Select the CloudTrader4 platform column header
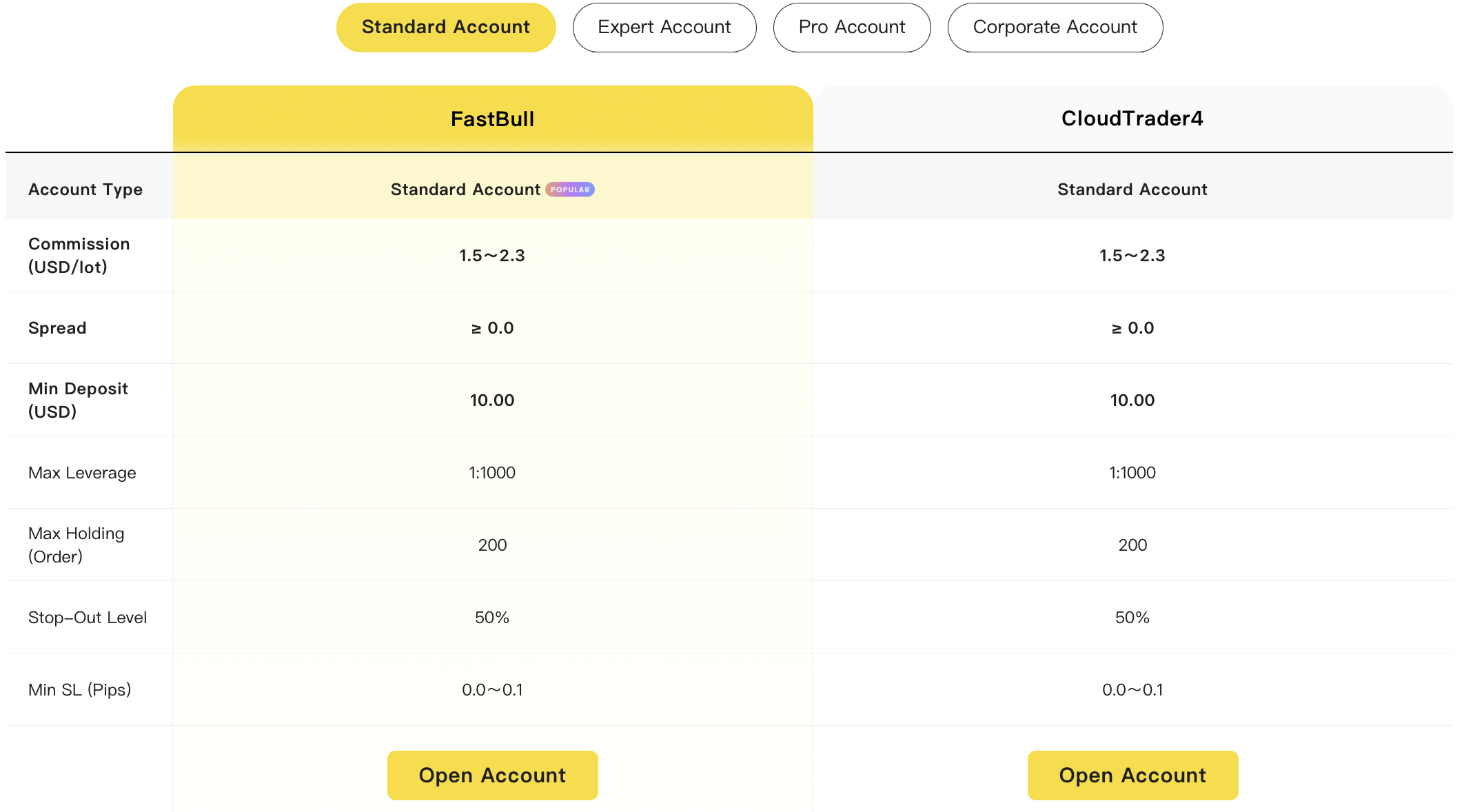Screen dimensions: 1464x812 tap(1132, 119)
